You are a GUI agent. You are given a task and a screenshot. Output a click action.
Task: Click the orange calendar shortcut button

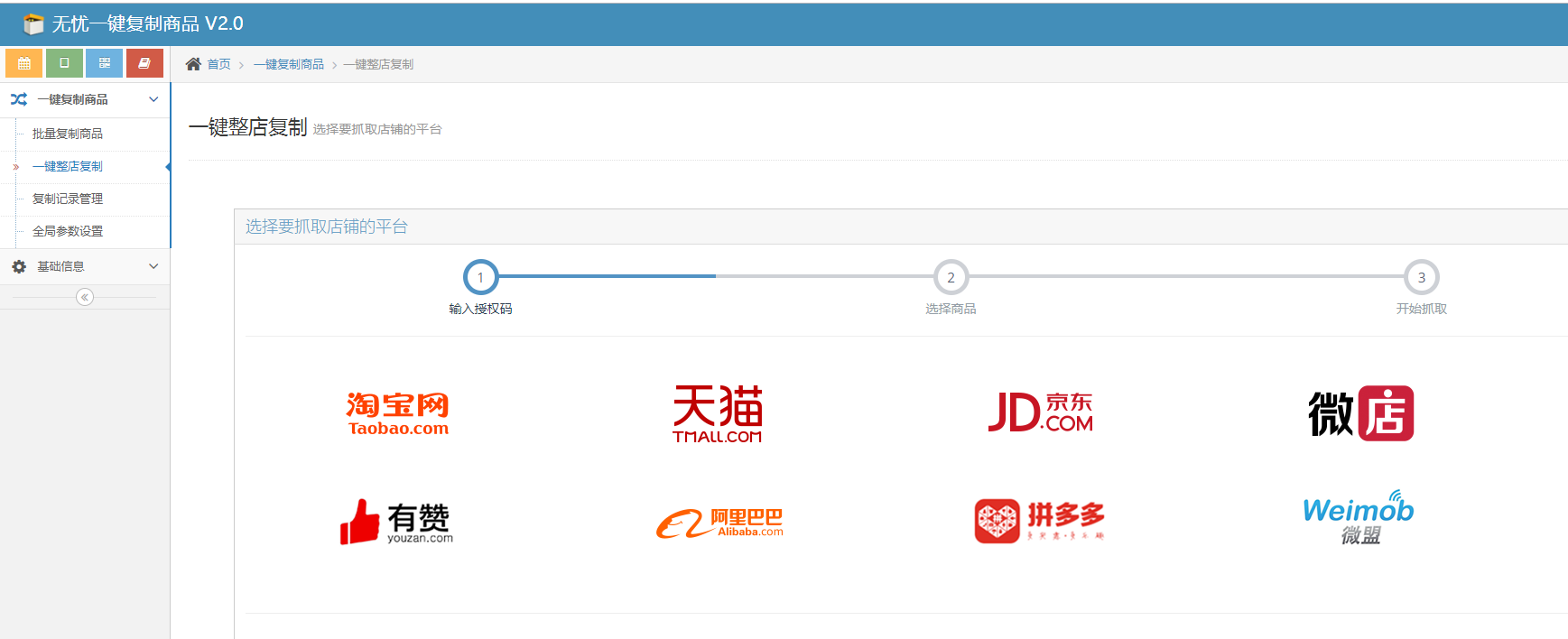point(24,63)
